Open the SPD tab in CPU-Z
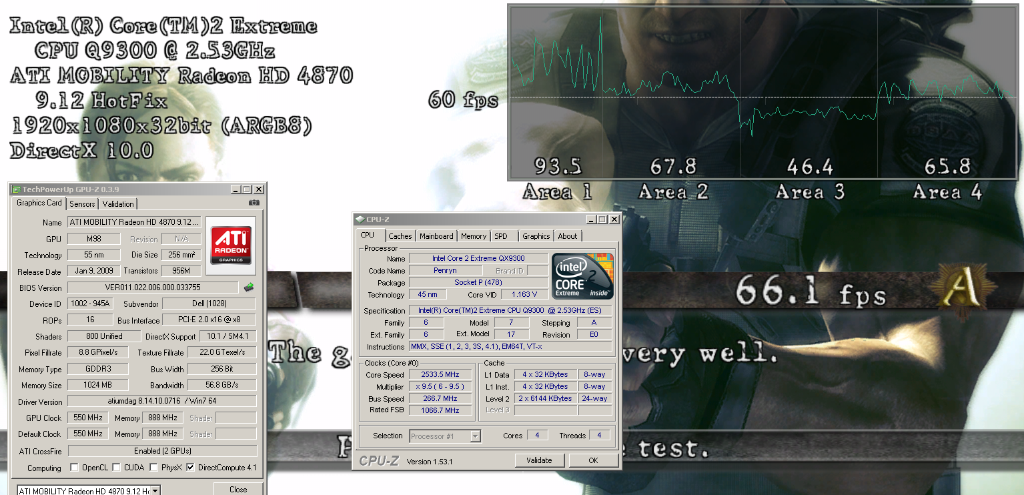This screenshot has width=1024, height=495. (501, 236)
